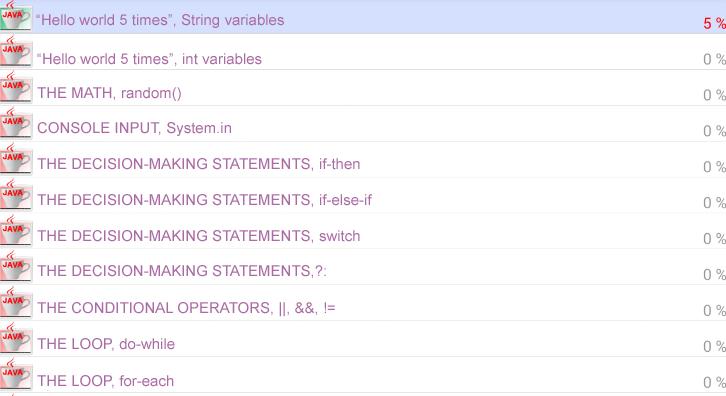Click Java icon next to if-else-if lesson

point(16,196)
